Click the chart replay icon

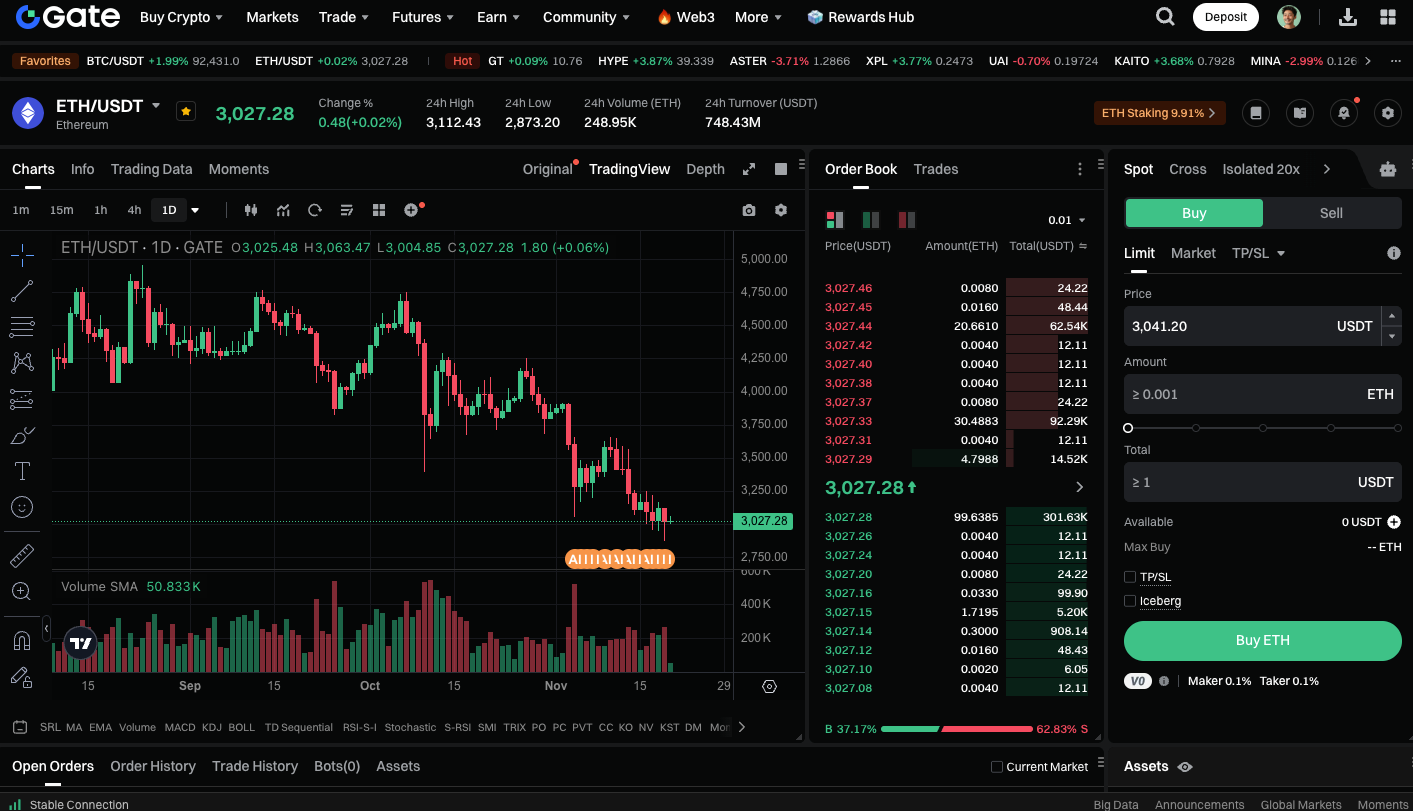315,210
